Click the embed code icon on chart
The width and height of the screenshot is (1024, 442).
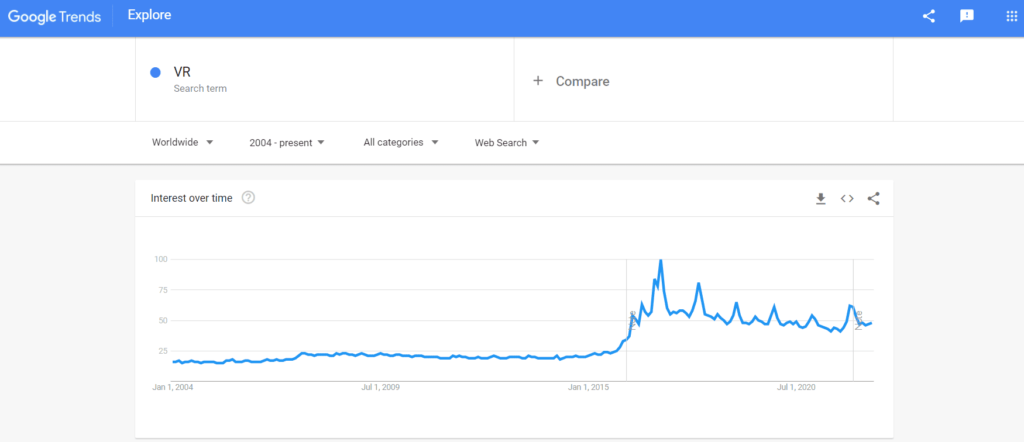coord(847,198)
